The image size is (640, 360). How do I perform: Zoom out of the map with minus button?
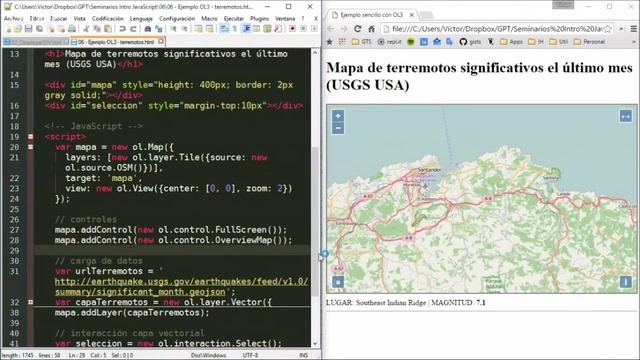tap(338, 128)
